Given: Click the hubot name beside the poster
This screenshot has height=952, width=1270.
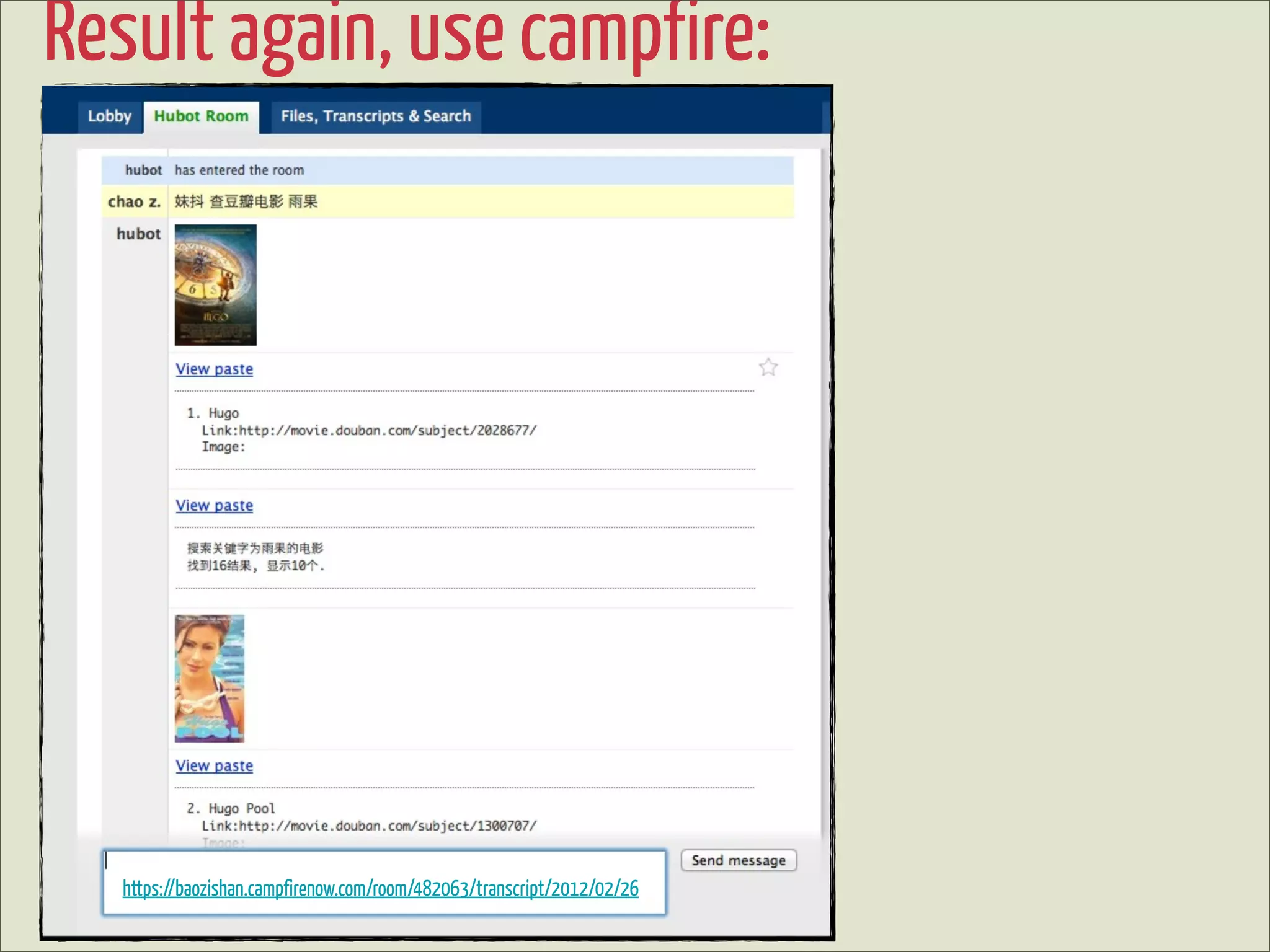Looking at the screenshot, I should (138, 234).
